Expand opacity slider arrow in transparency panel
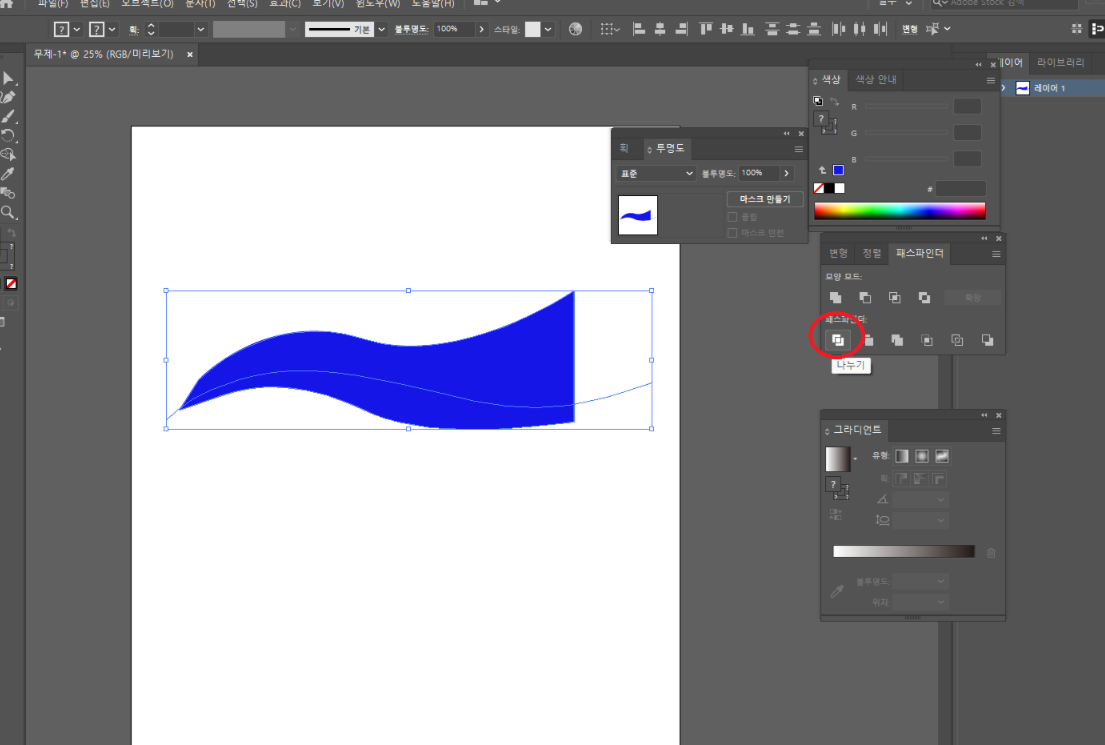The height and width of the screenshot is (745, 1105). (786, 173)
